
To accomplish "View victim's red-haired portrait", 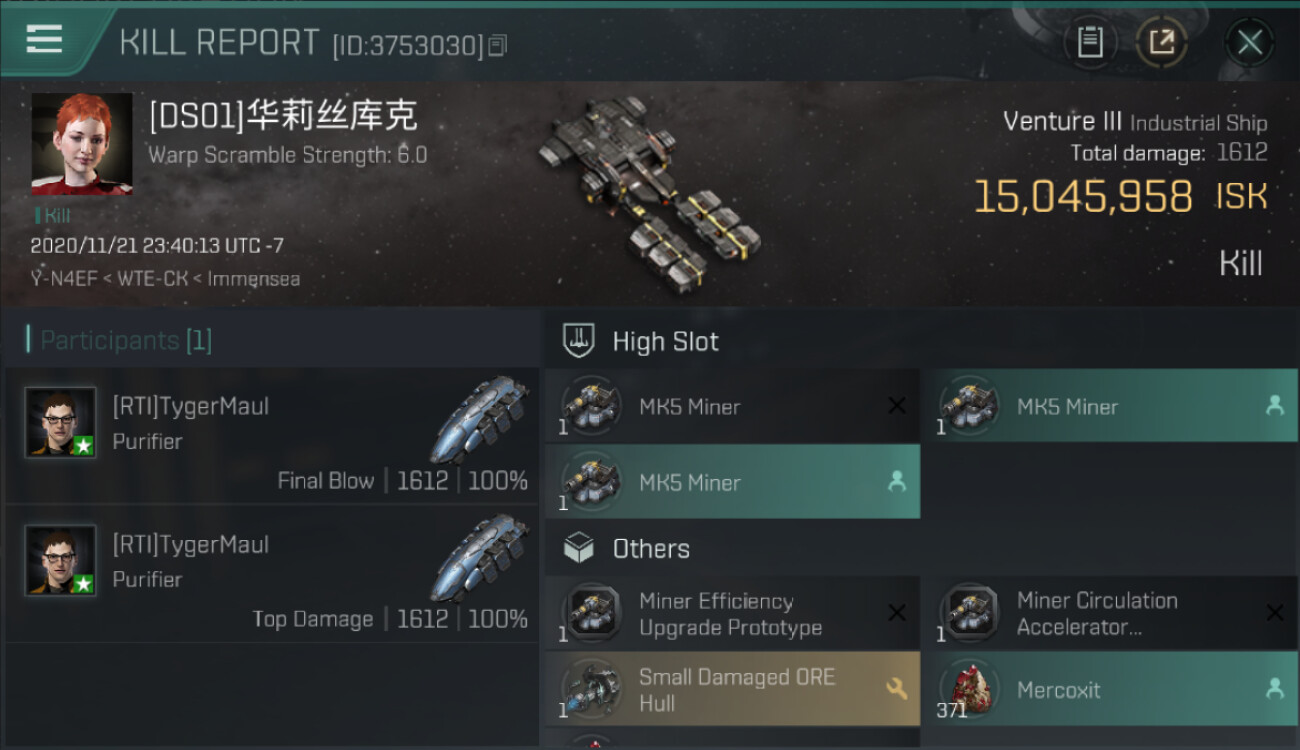I will coord(82,144).
